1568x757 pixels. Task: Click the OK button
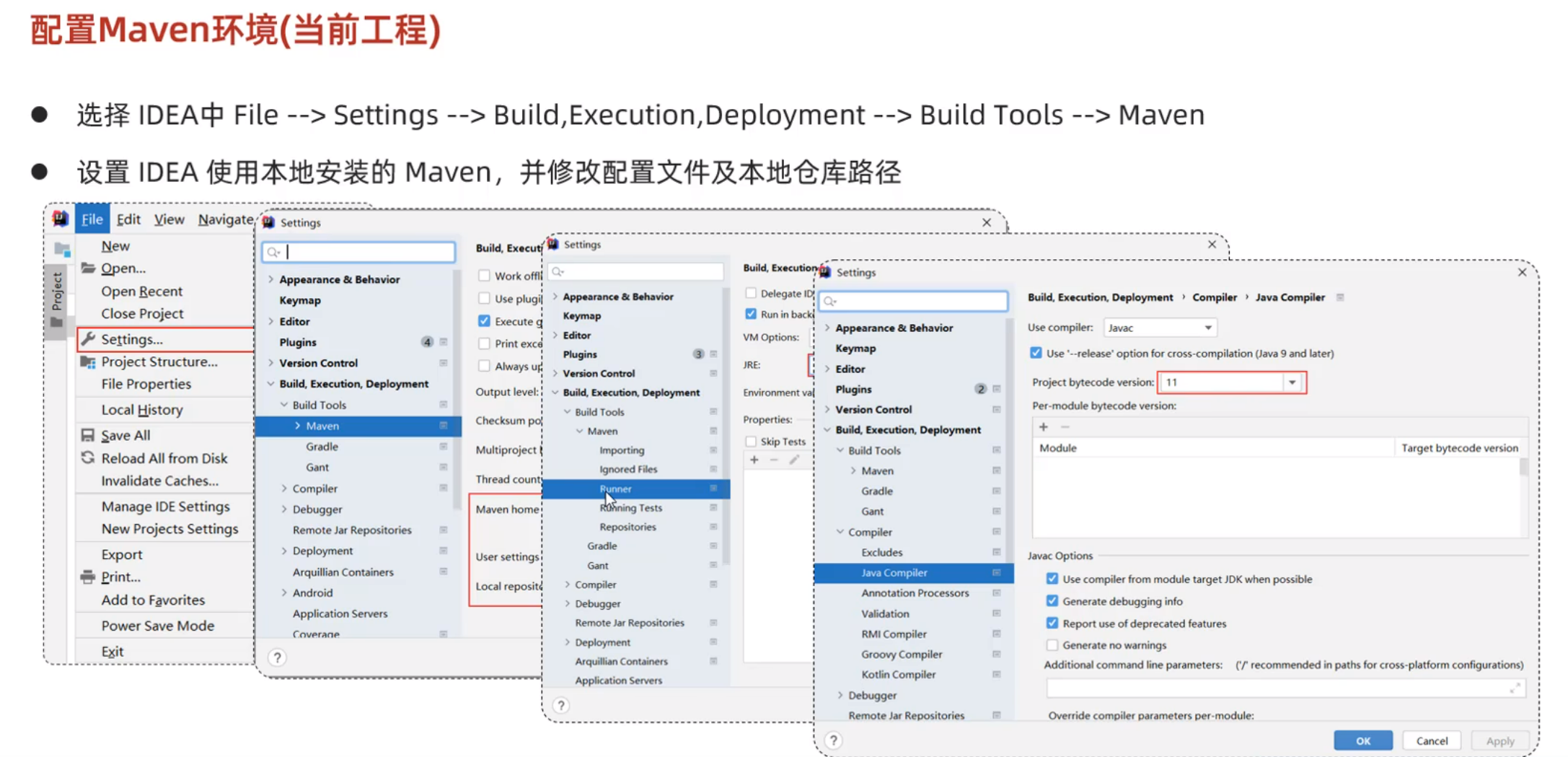(1362, 740)
